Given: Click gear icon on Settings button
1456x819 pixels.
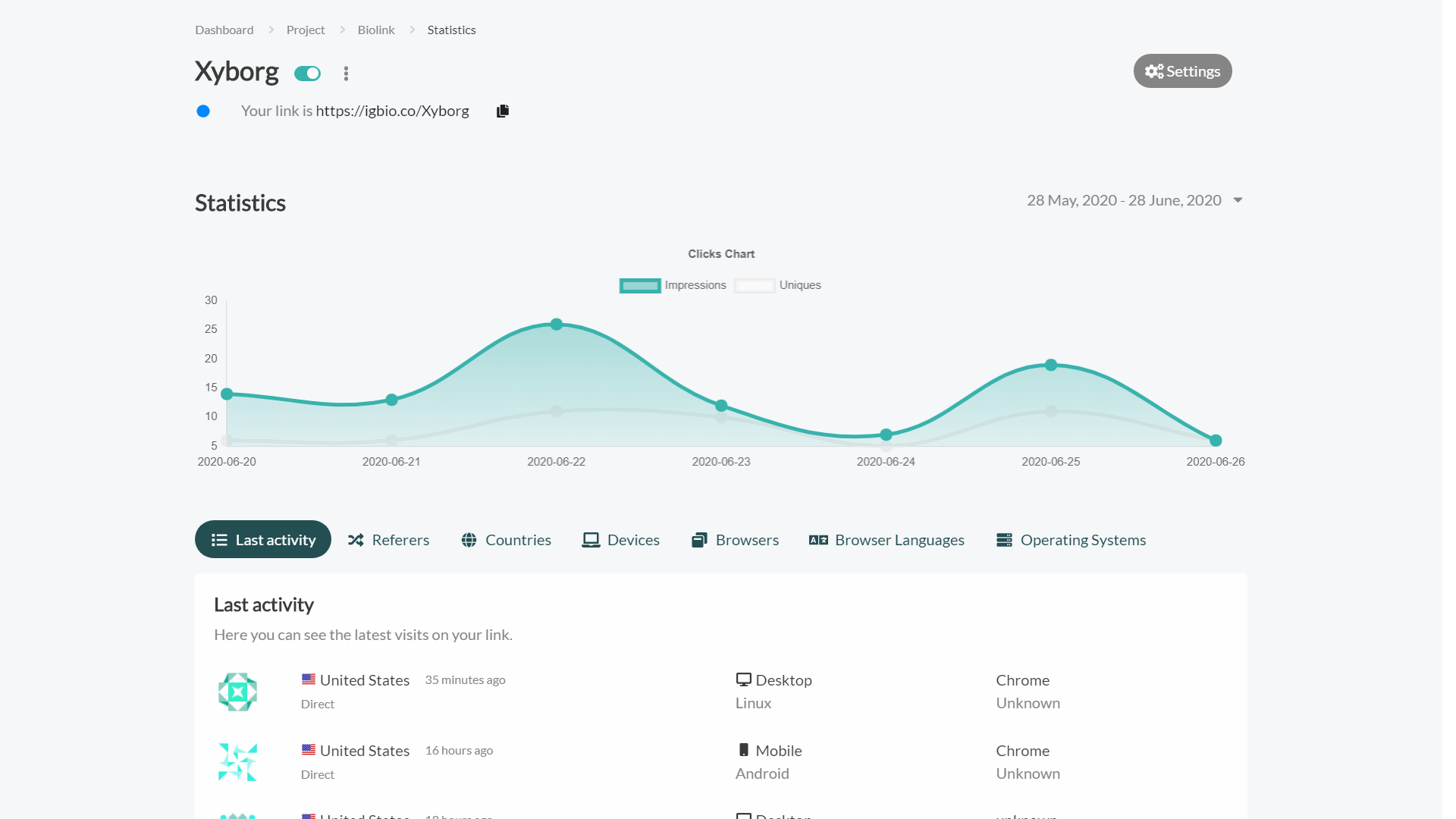Looking at the screenshot, I should pyautogui.click(x=1153, y=71).
